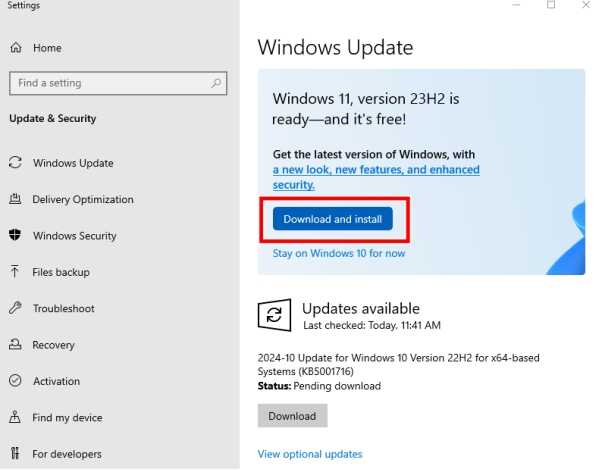The width and height of the screenshot is (602, 470).
Task: Click the For developers icon
Action: pyautogui.click(x=15, y=454)
